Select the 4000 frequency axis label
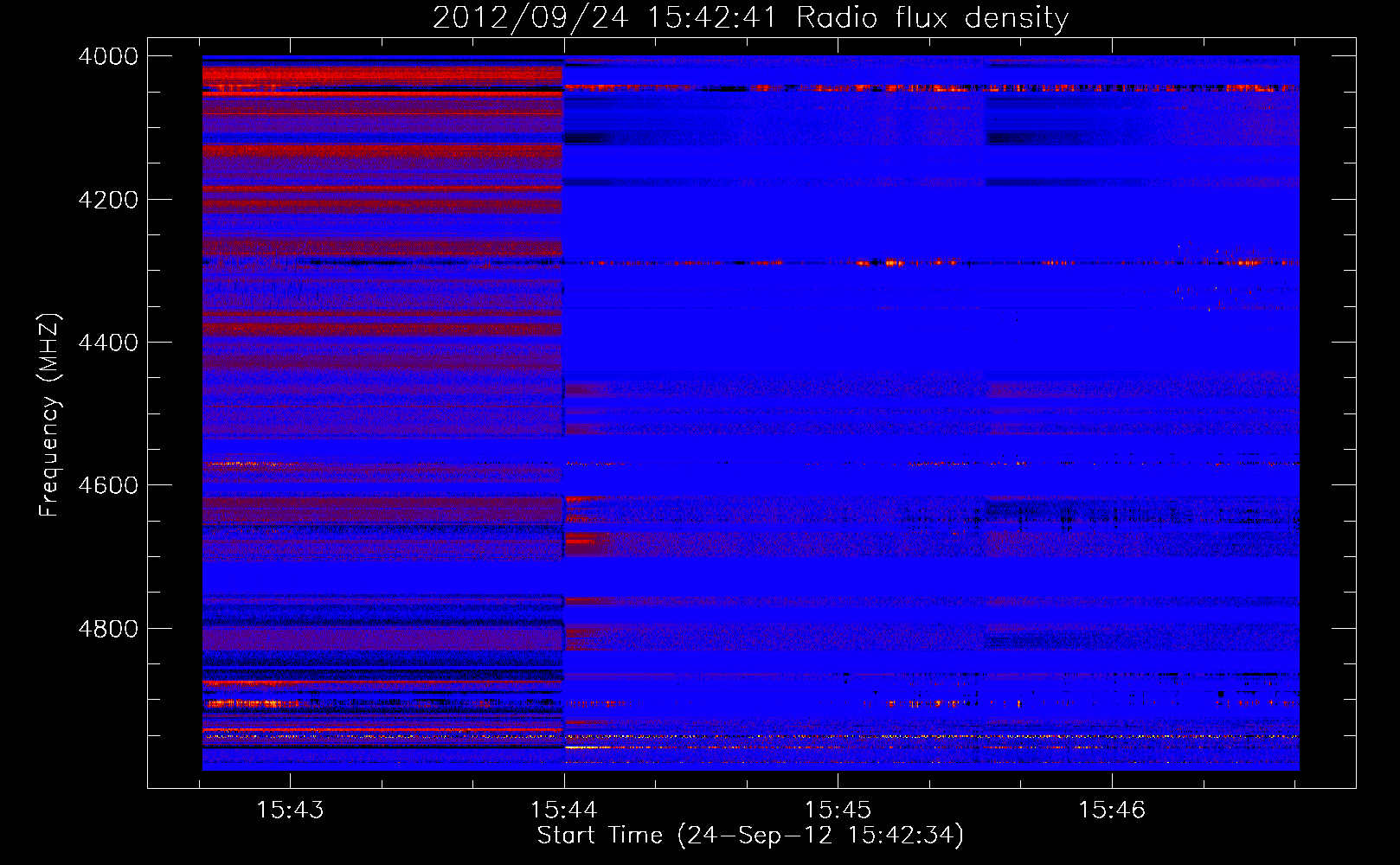Screen dimensions: 1400x865 [108, 56]
